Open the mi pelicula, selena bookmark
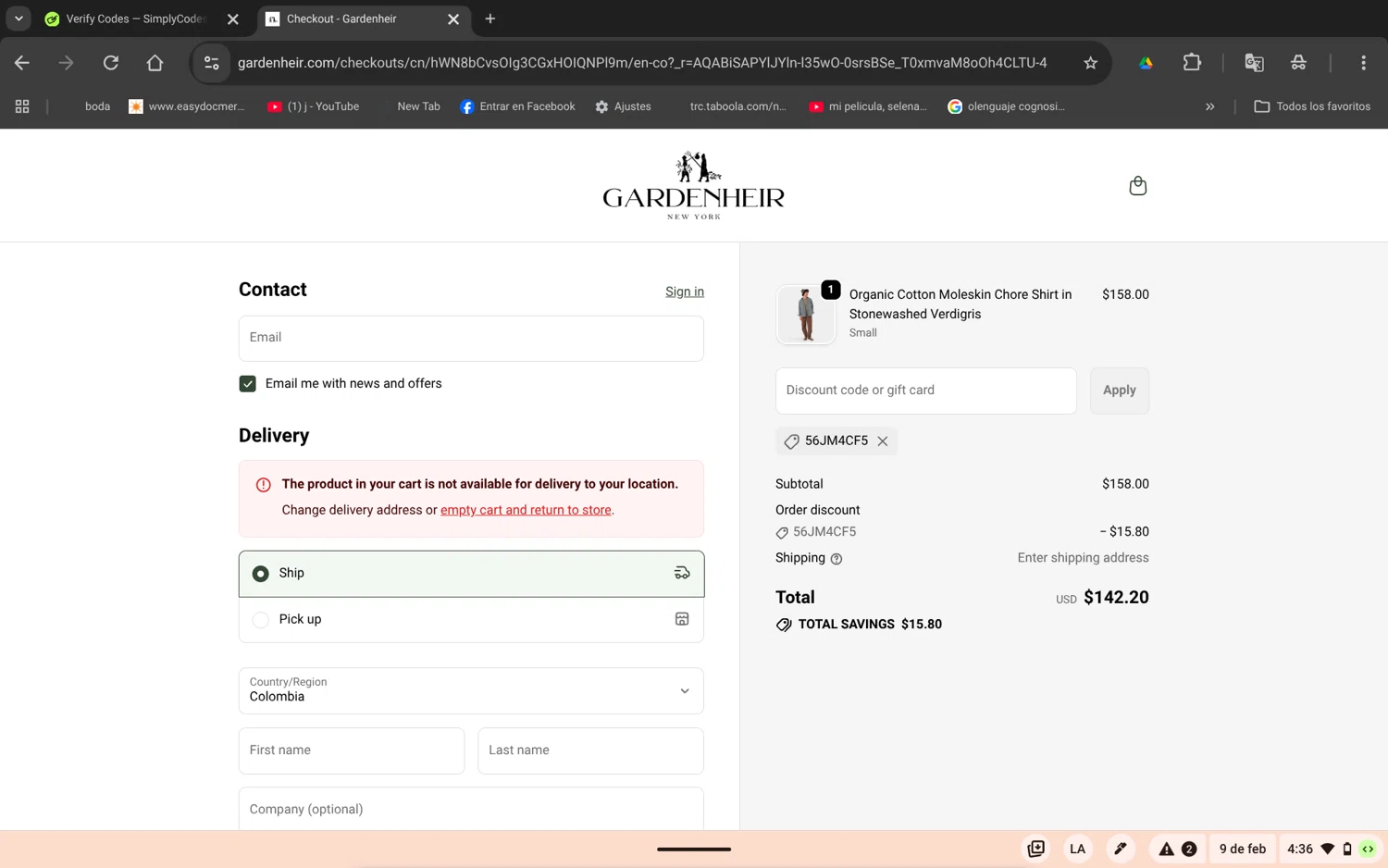 (868, 106)
